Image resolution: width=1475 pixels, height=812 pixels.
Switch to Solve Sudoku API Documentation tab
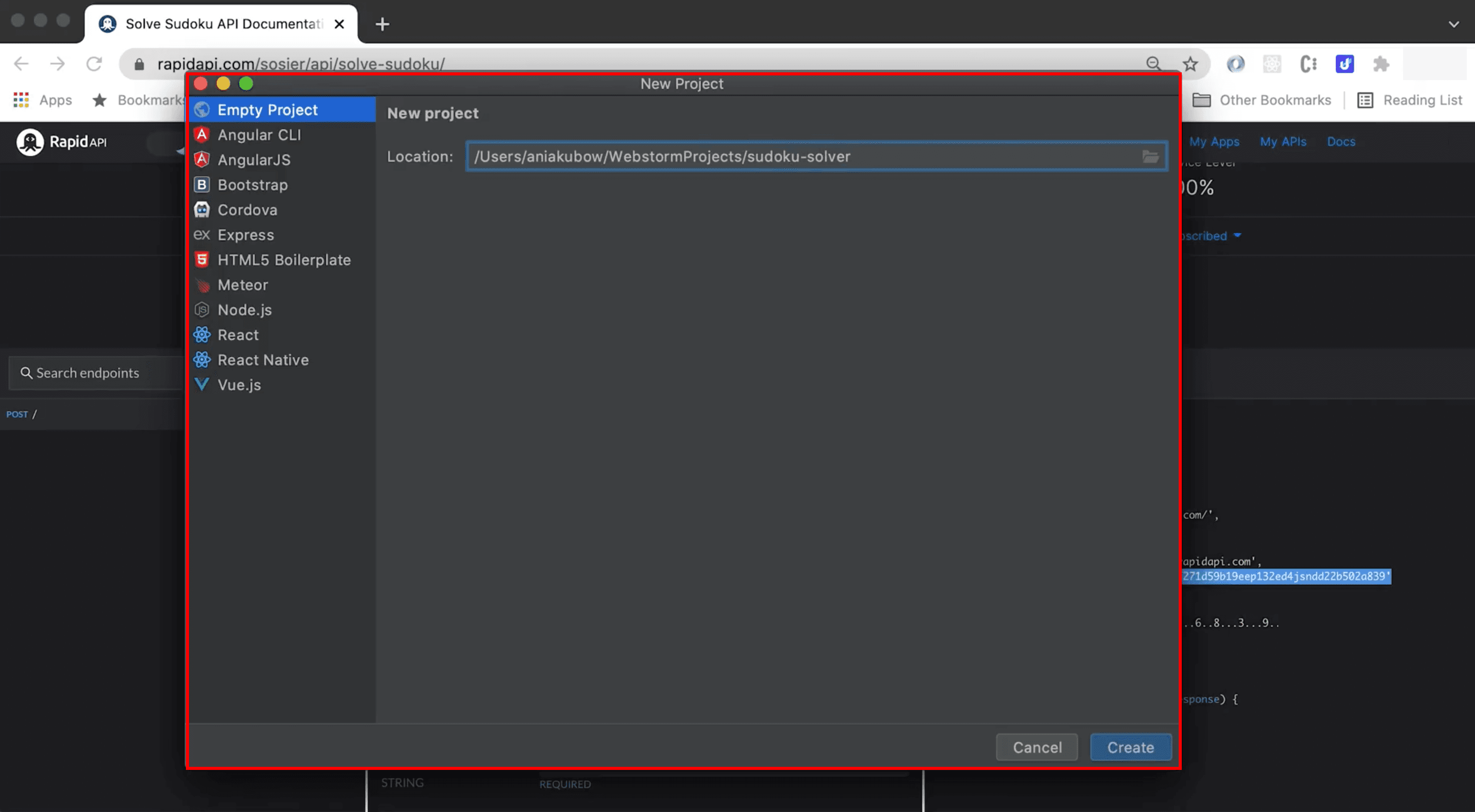pyautogui.click(x=220, y=24)
